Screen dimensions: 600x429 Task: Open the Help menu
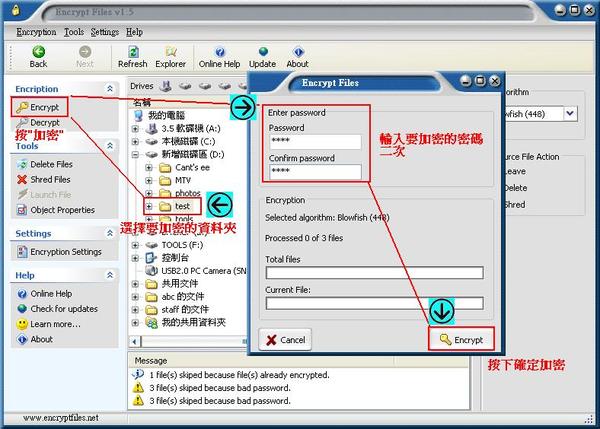[x=134, y=32]
